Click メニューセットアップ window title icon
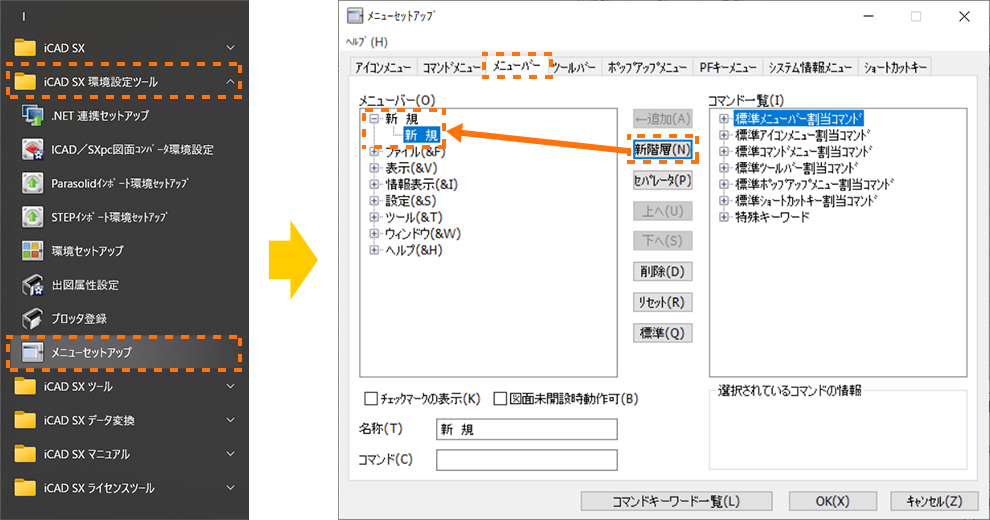The height and width of the screenshot is (520, 990). tap(355, 16)
